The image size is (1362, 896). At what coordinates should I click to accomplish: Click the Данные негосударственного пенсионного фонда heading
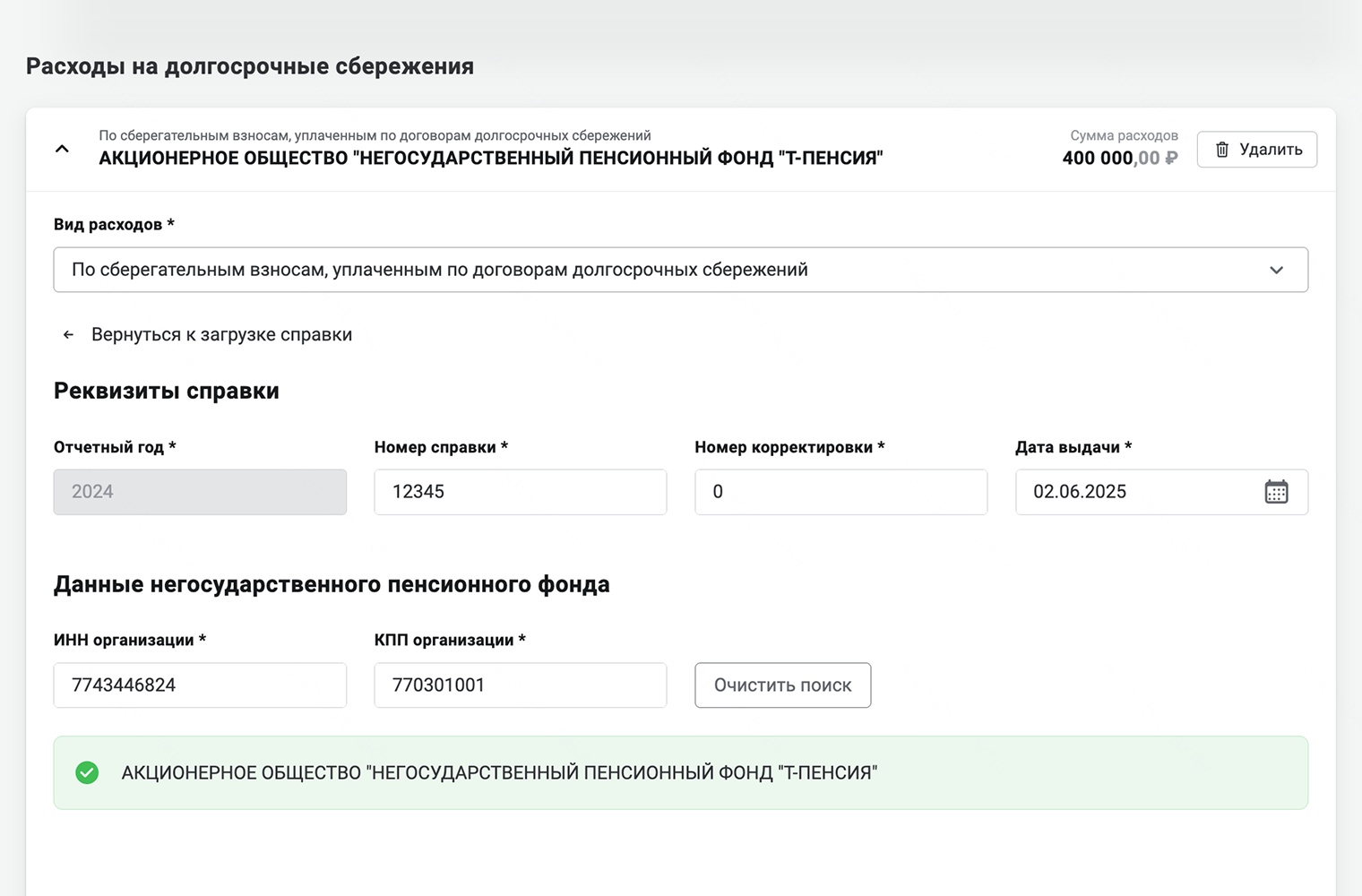(x=332, y=584)
